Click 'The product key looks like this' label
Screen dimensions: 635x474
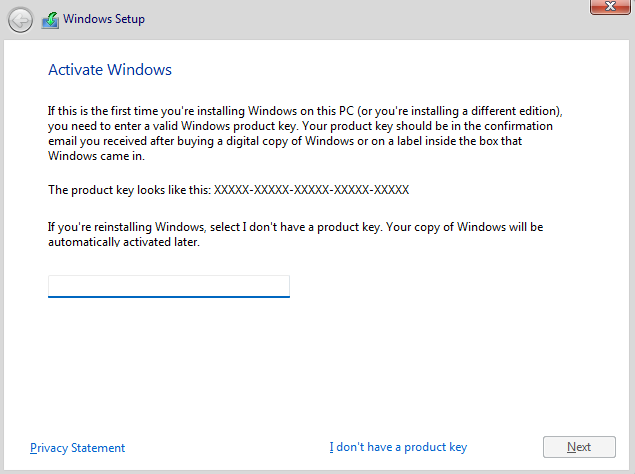click(130, 190)
